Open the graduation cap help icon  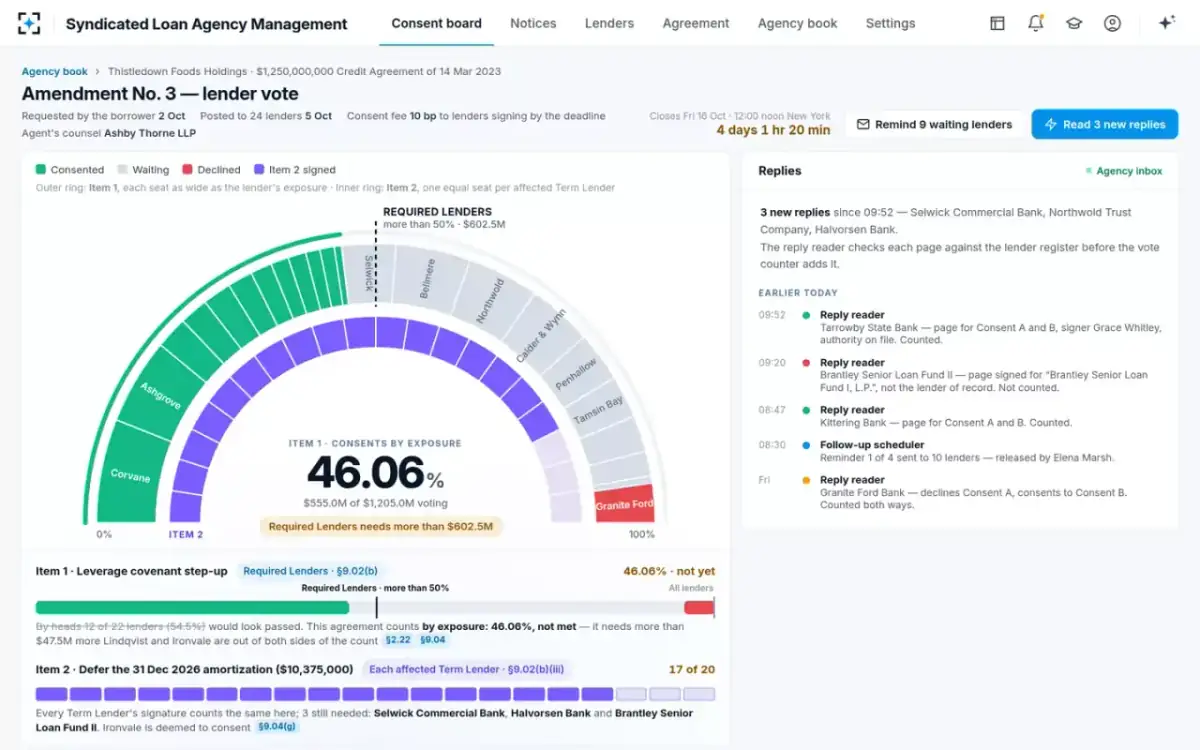pos(1074,23)
